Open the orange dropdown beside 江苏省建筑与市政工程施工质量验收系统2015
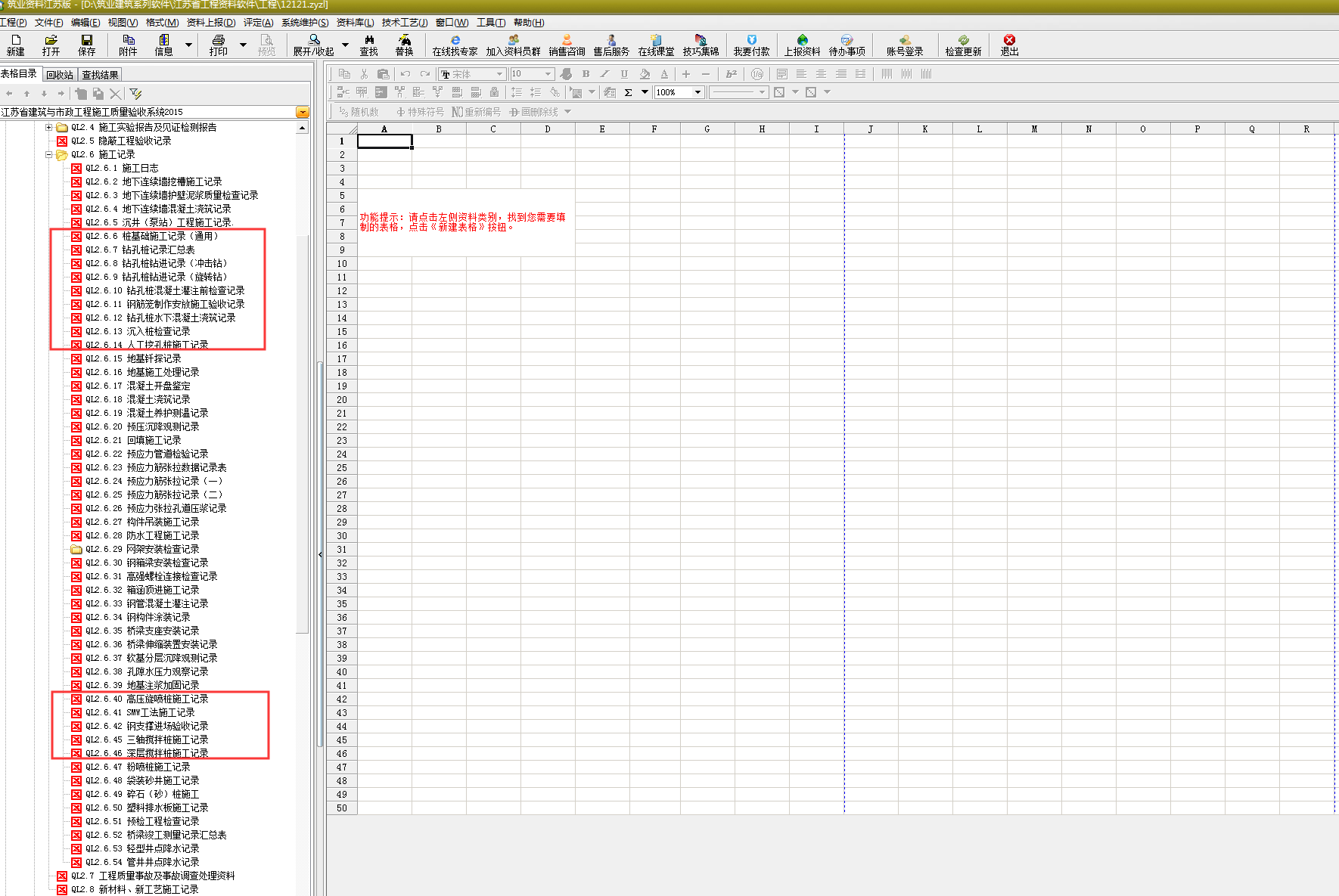The image size is (1339, 896). coord(303,112)
